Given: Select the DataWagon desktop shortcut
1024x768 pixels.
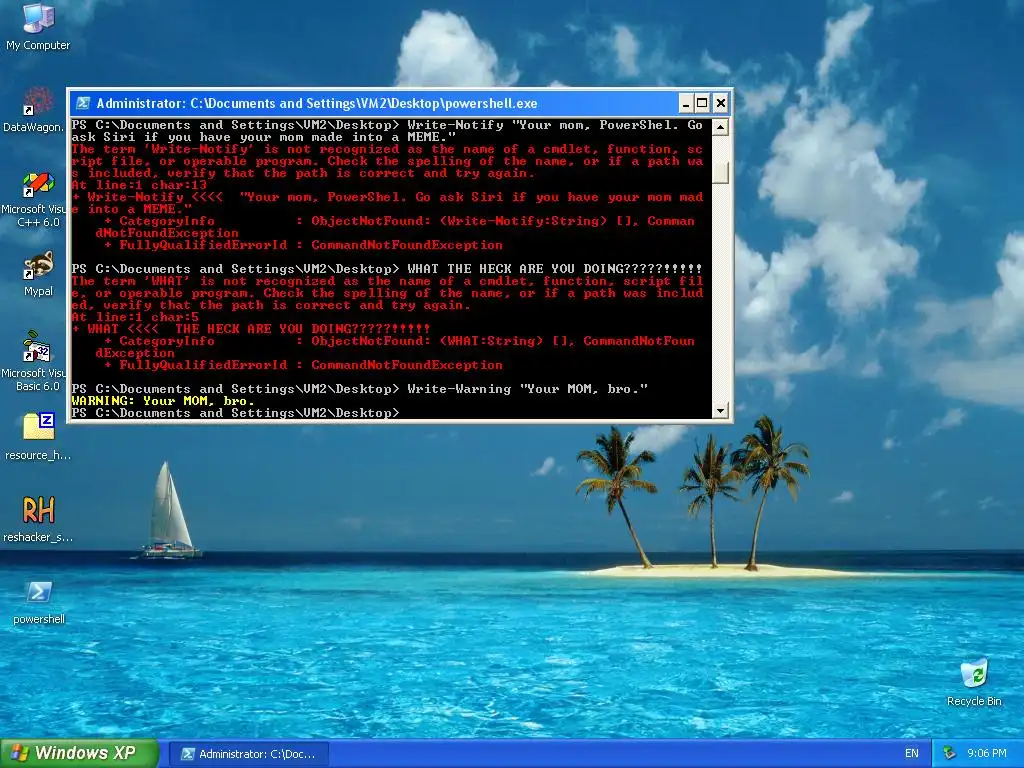Looking at the screenshot, I should pos(34,109).
